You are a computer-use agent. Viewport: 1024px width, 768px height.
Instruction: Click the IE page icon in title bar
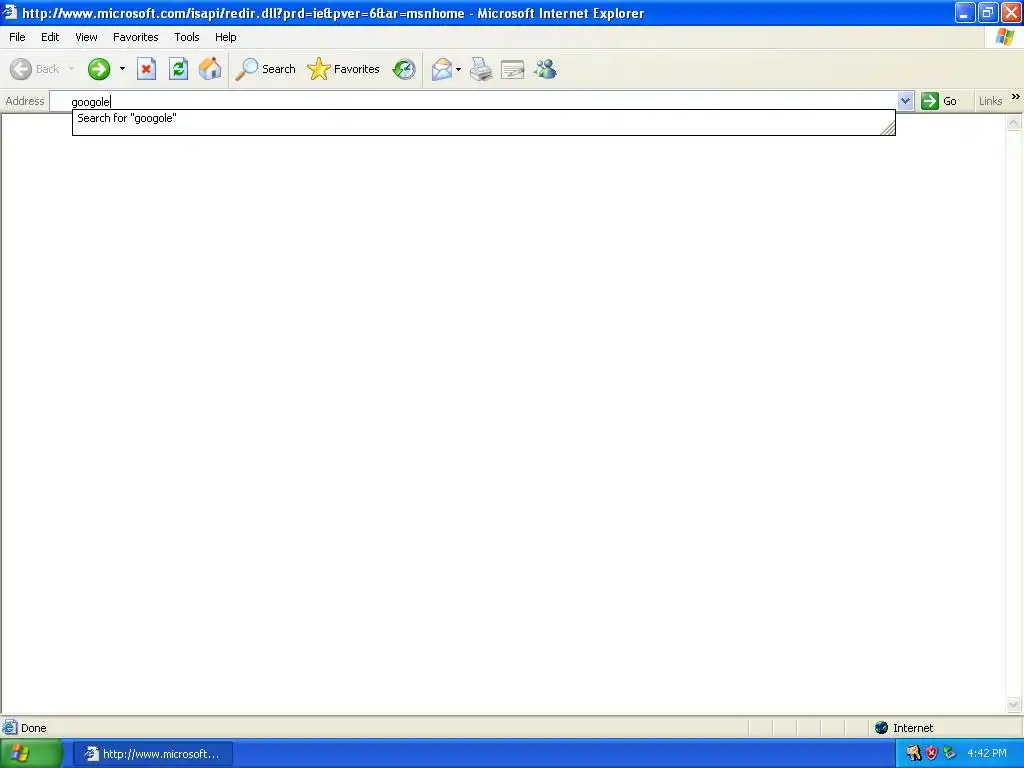click(x=9, y=12)
